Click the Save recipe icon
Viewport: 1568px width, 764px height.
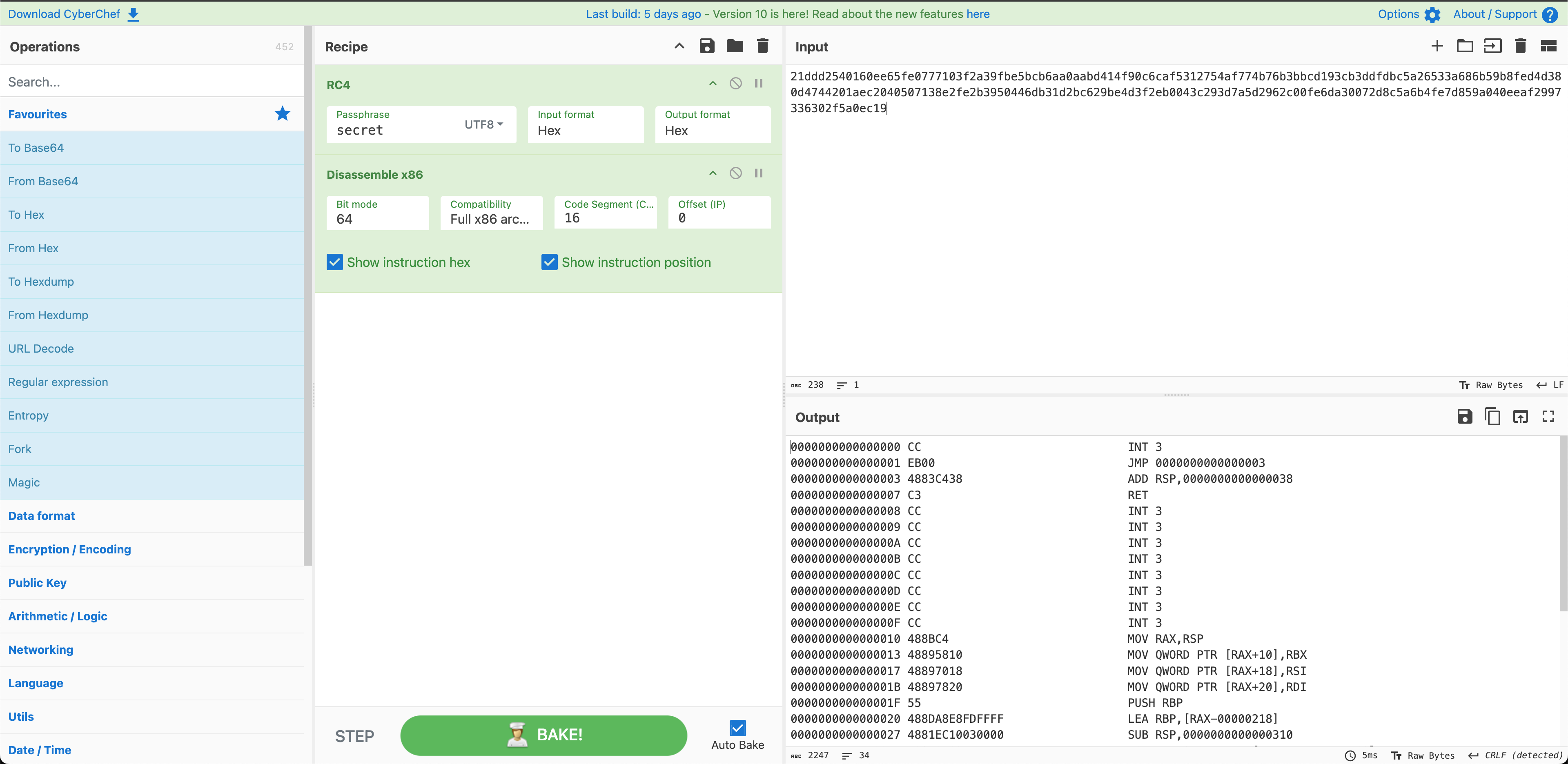coord(707,46)
